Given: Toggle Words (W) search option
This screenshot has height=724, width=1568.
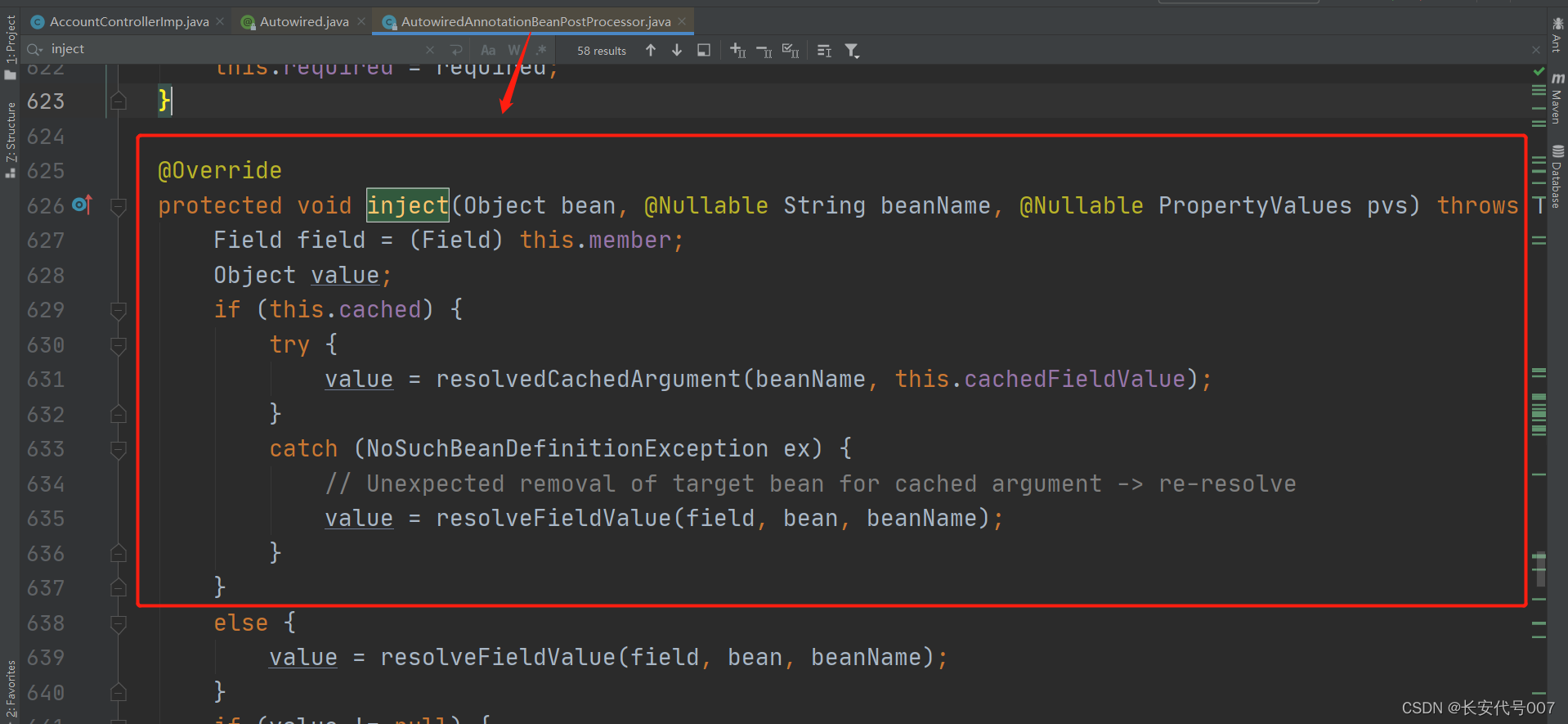Looking at the screenshot, I should [x=513, y=50].
